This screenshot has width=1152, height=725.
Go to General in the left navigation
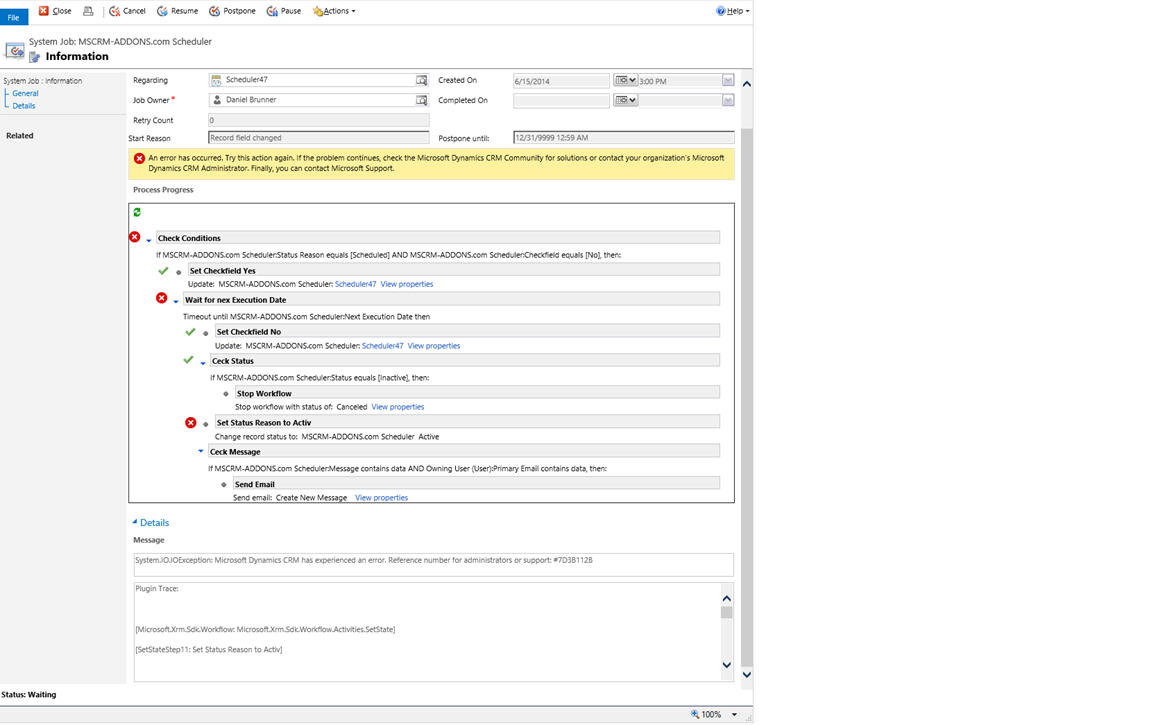click(25, 93)
